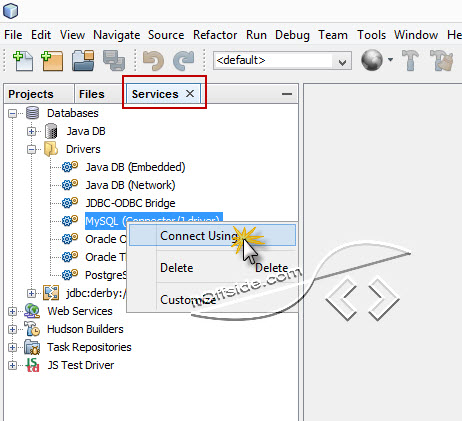Choose Customize in the context menu
462x421 pixels.
coord(212,300)
